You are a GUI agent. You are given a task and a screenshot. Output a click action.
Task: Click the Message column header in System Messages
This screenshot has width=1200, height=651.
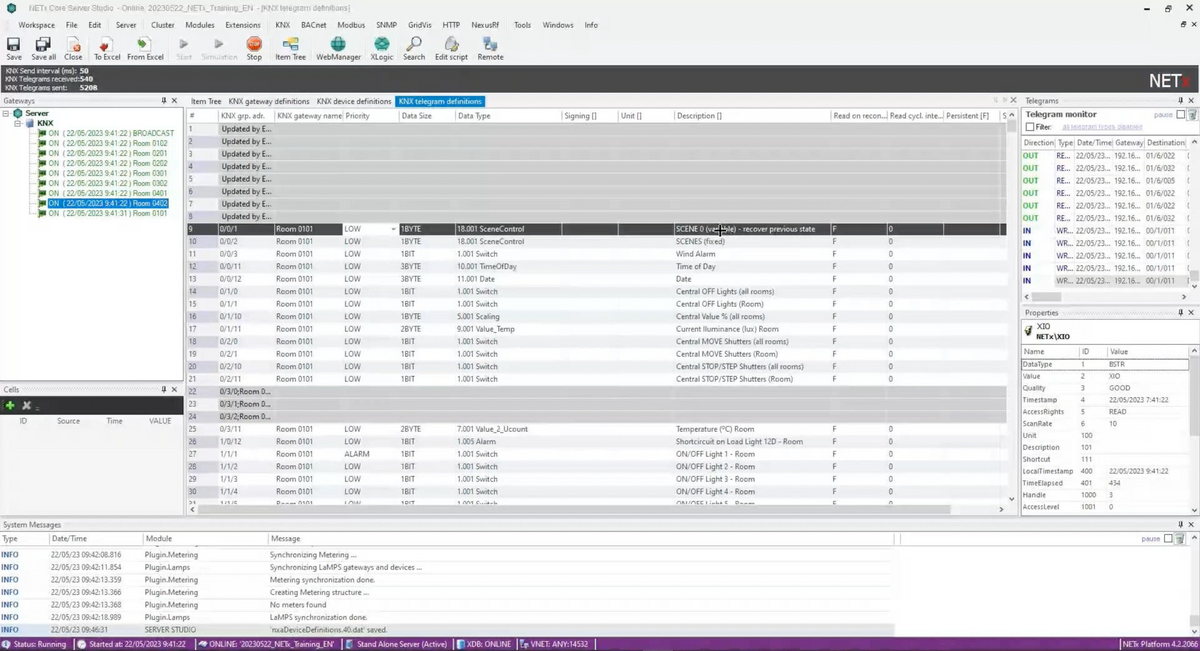(582, 538)
